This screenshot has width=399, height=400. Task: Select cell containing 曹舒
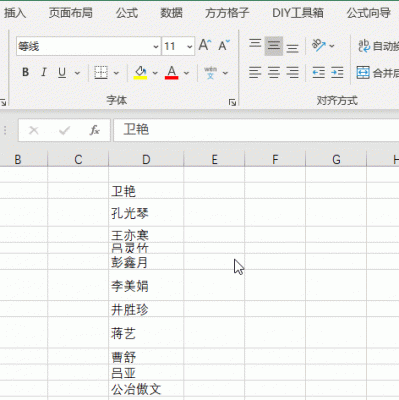click(146, 357)
